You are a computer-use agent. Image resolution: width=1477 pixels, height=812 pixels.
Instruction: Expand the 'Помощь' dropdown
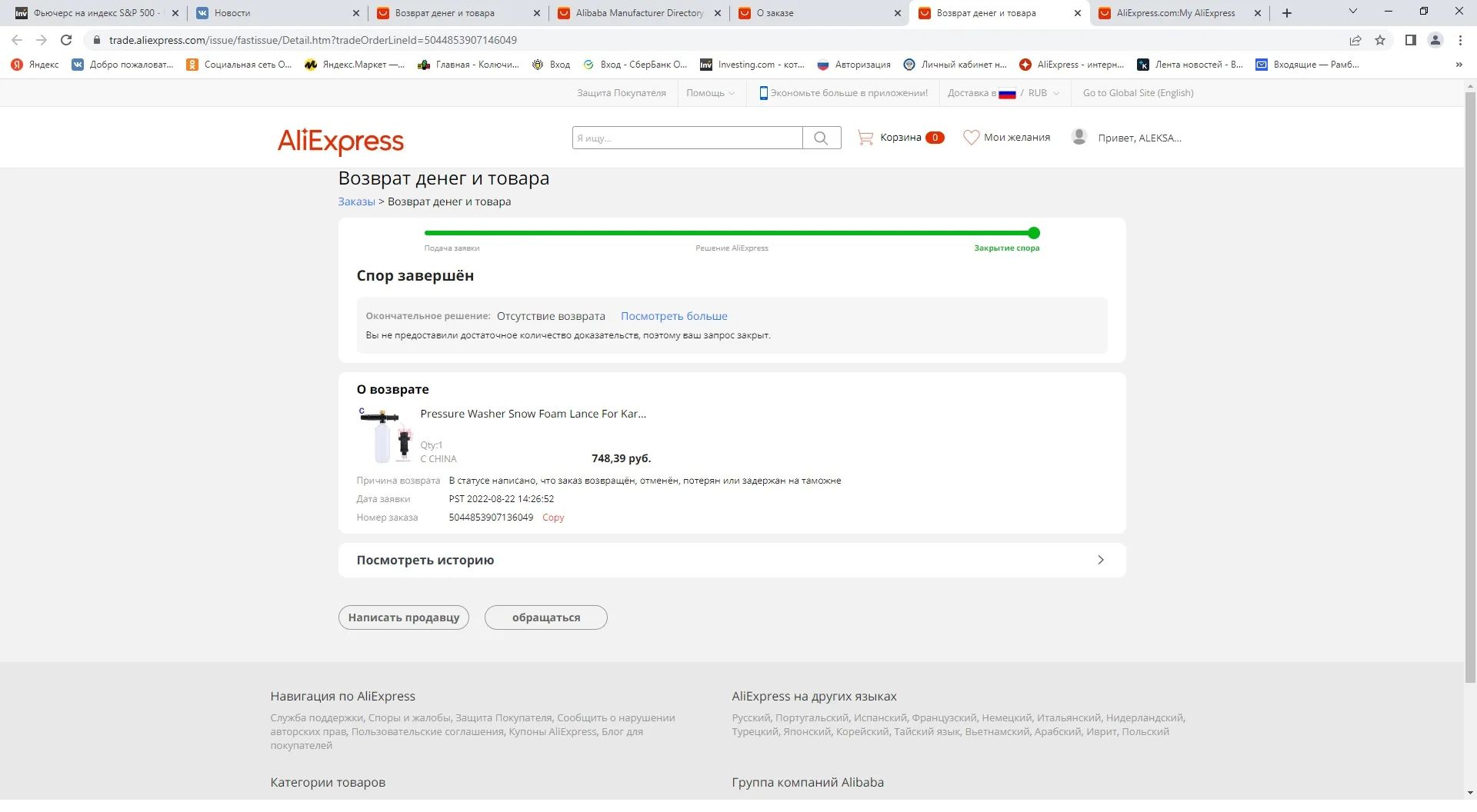(710, 93)
